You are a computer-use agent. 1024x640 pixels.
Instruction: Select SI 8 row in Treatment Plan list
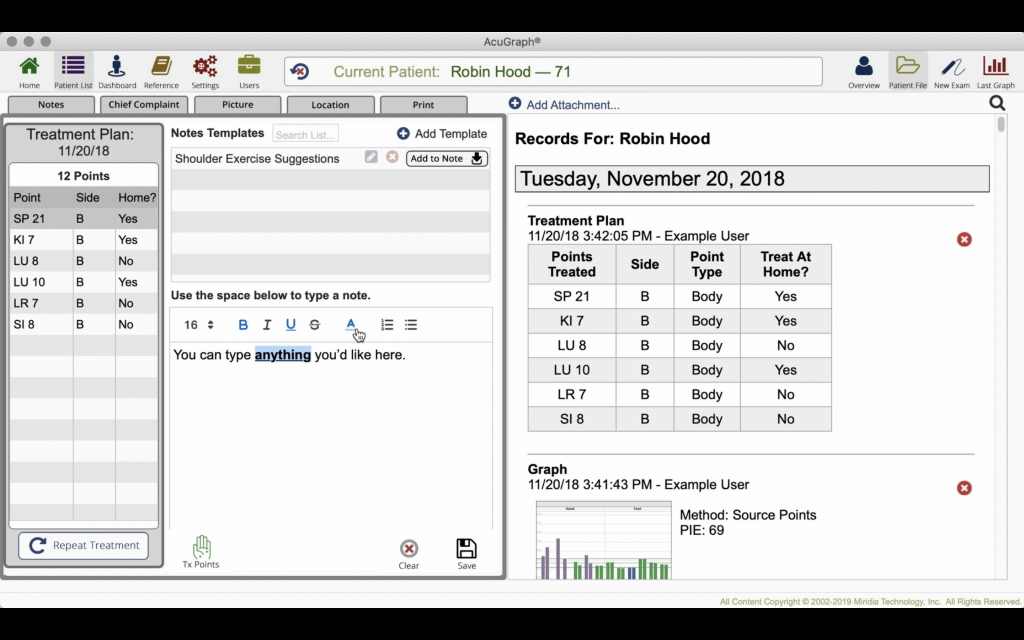[84, 324]
